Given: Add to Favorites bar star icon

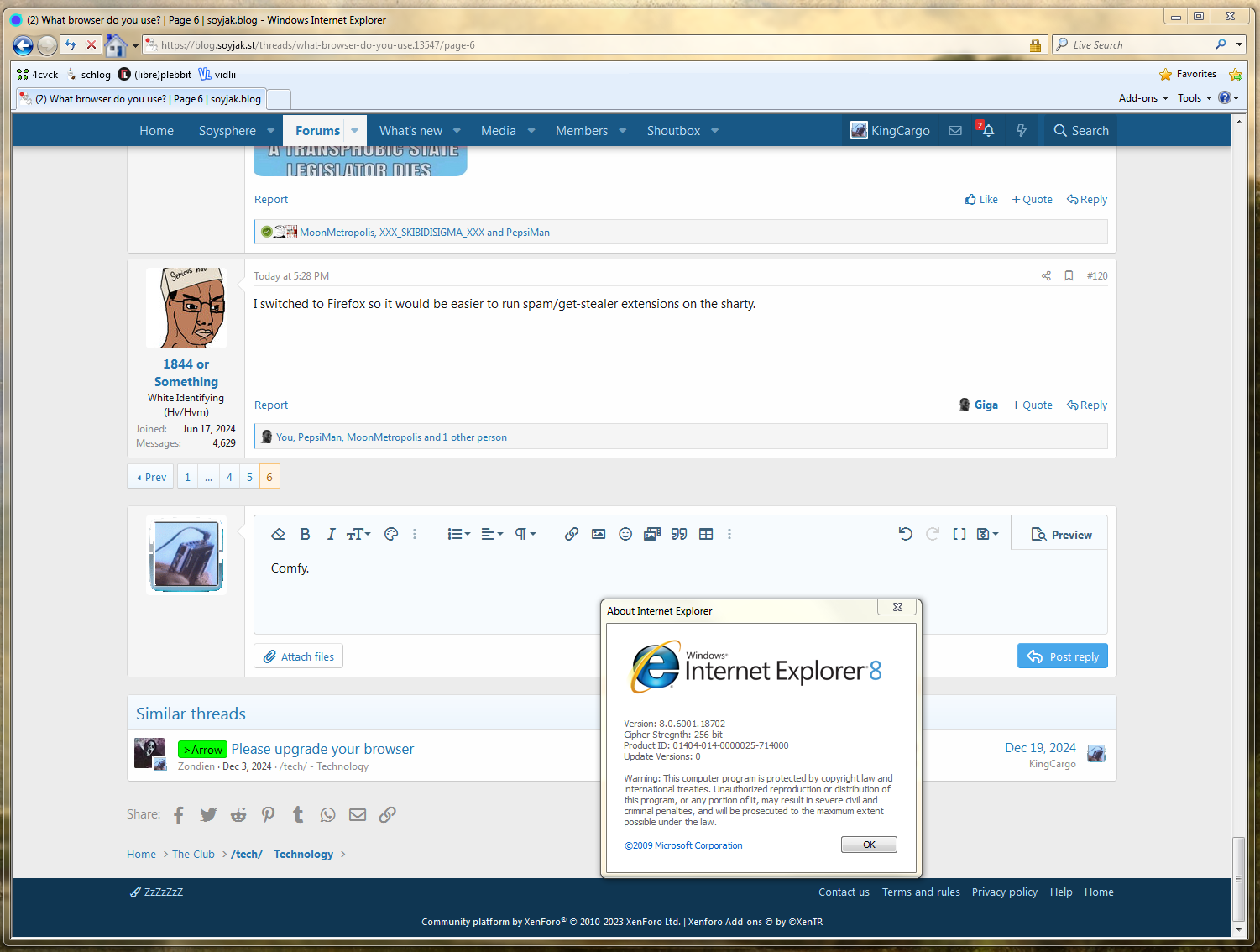Looking at the screenshot, I should pyautogui.click(x=1236, y=74).
